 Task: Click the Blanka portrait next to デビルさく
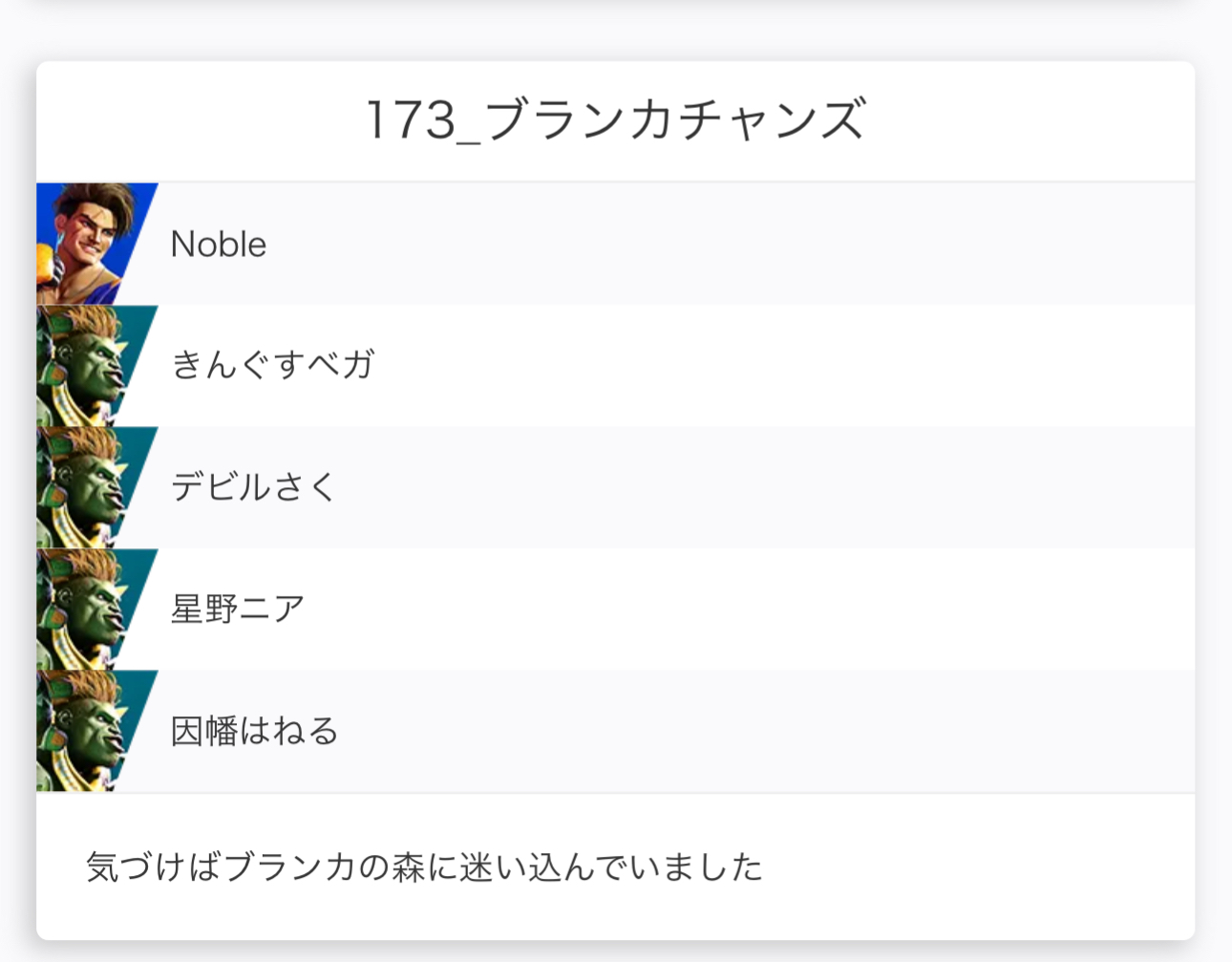pyautogui.click(x=91, y=487)
